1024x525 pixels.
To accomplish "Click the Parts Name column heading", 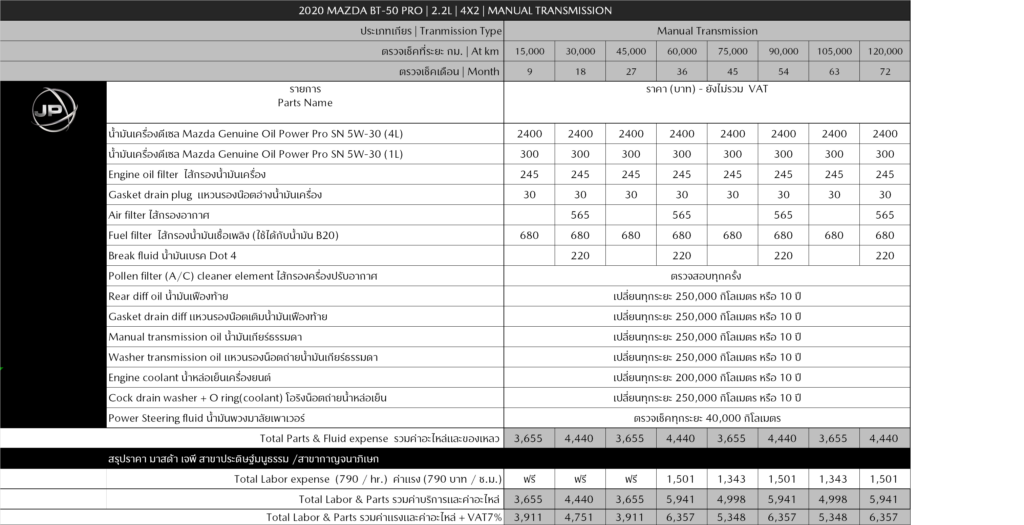I will tap(305, 96).
